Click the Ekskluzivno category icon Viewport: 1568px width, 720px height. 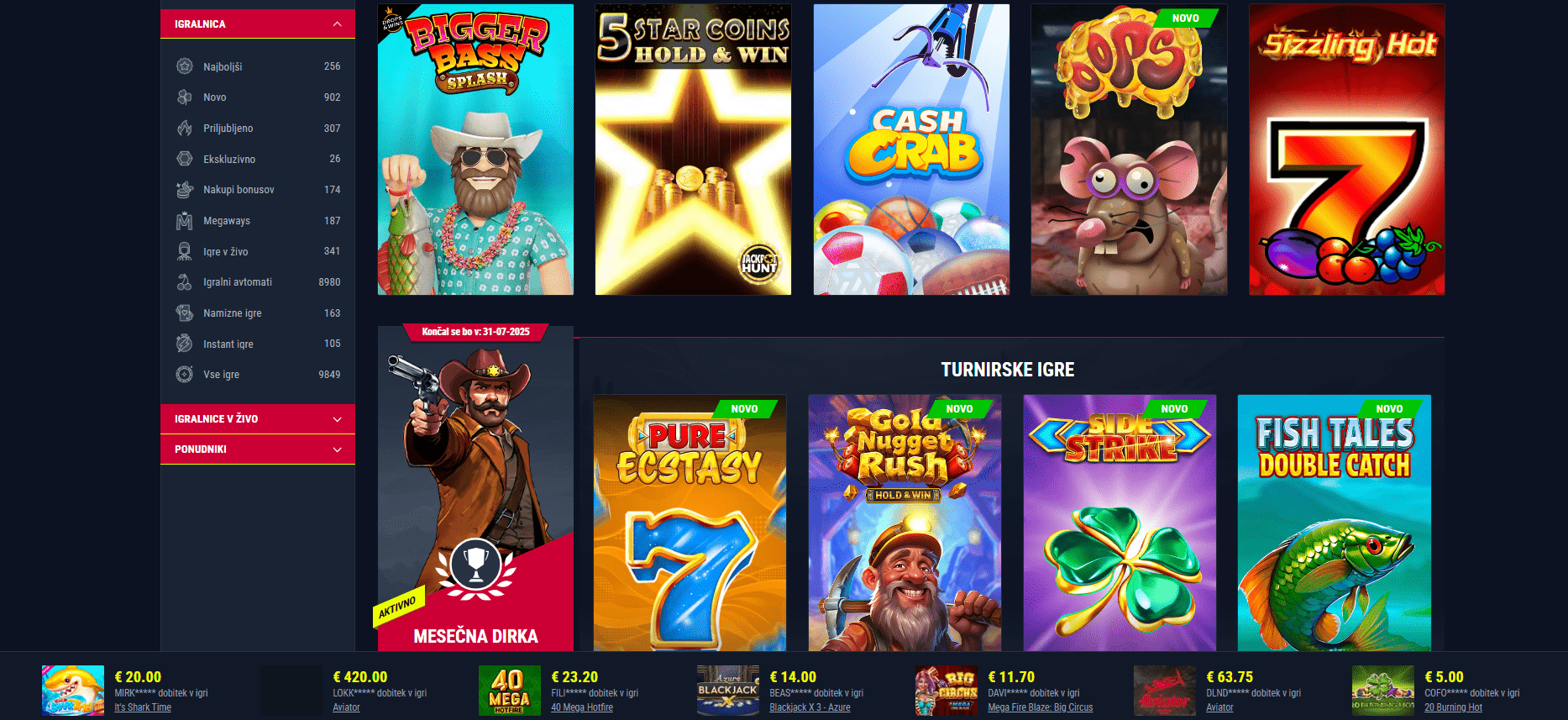tap(185, 159)
